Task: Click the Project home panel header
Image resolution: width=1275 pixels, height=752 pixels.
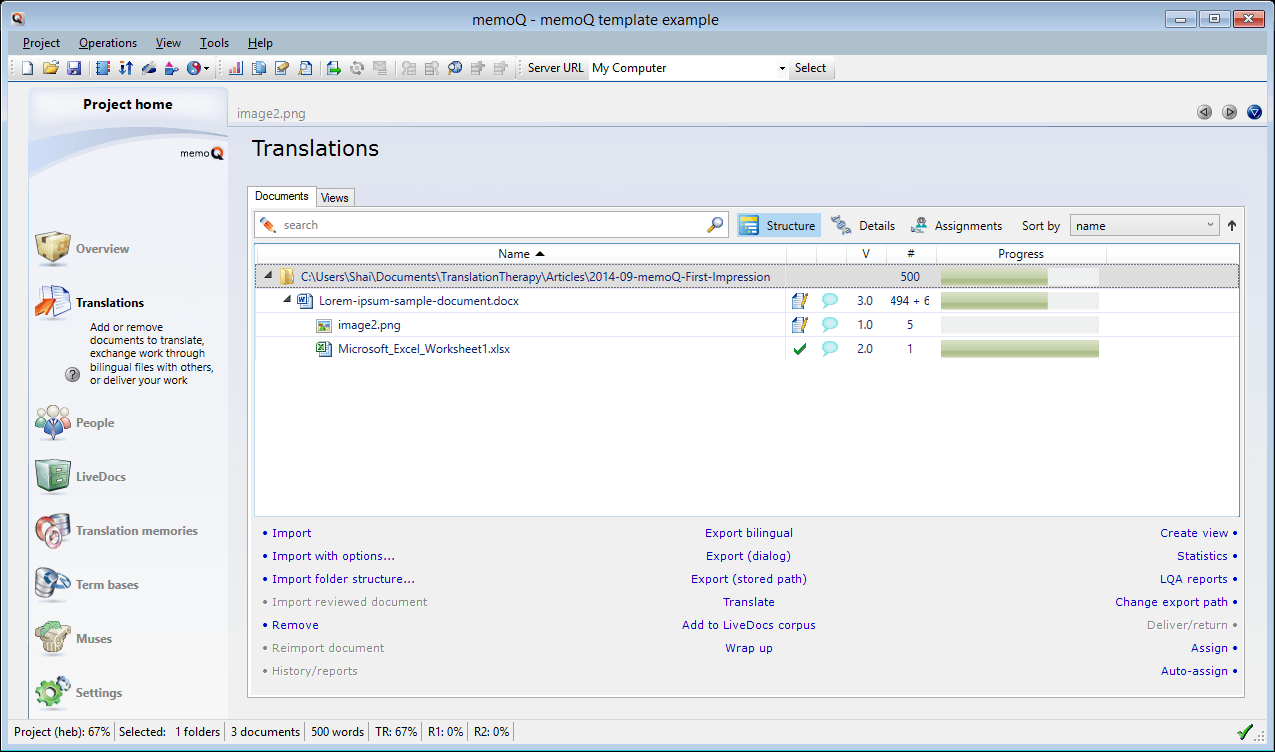Action: tap(128, 105)
